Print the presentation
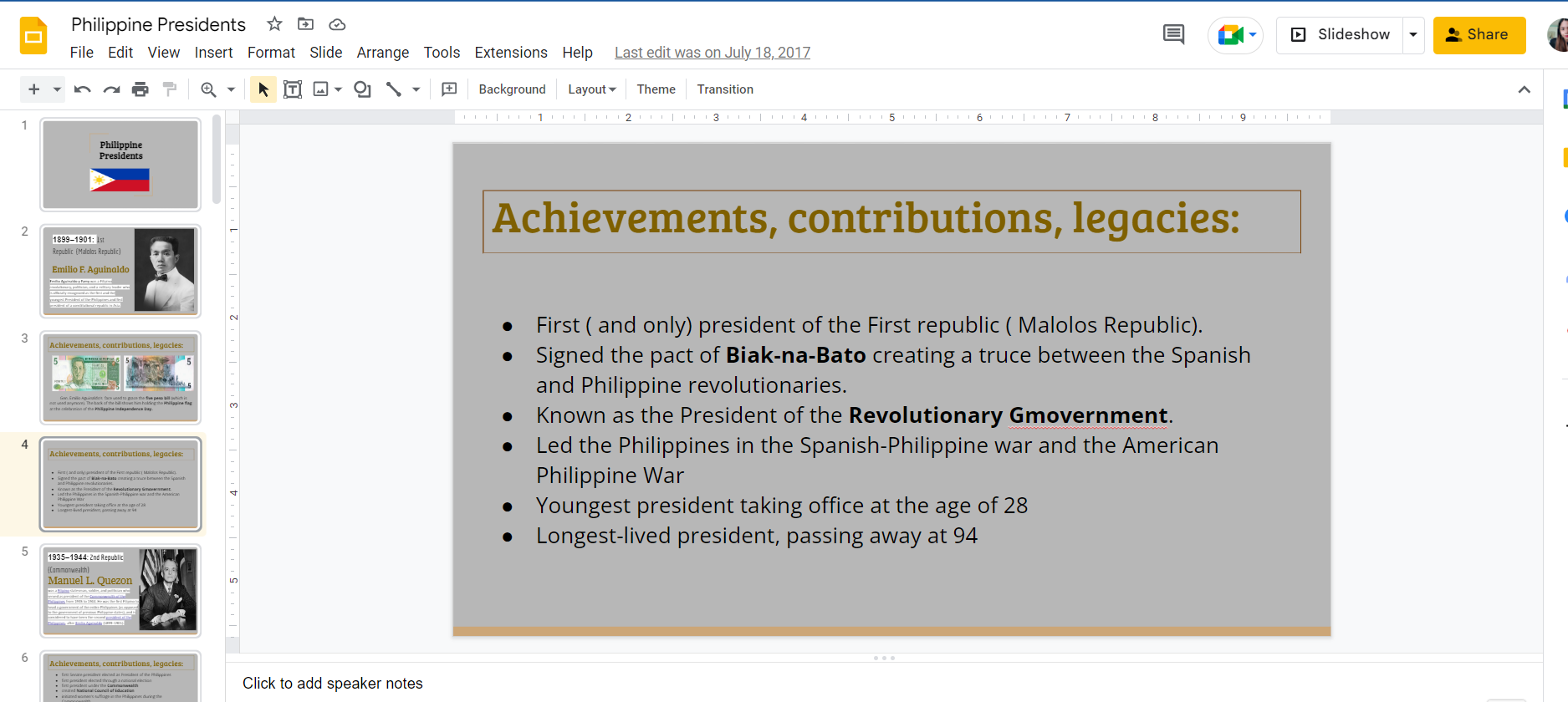The width and height of the screenshot is (1568, 702). [x=140, y=89]
